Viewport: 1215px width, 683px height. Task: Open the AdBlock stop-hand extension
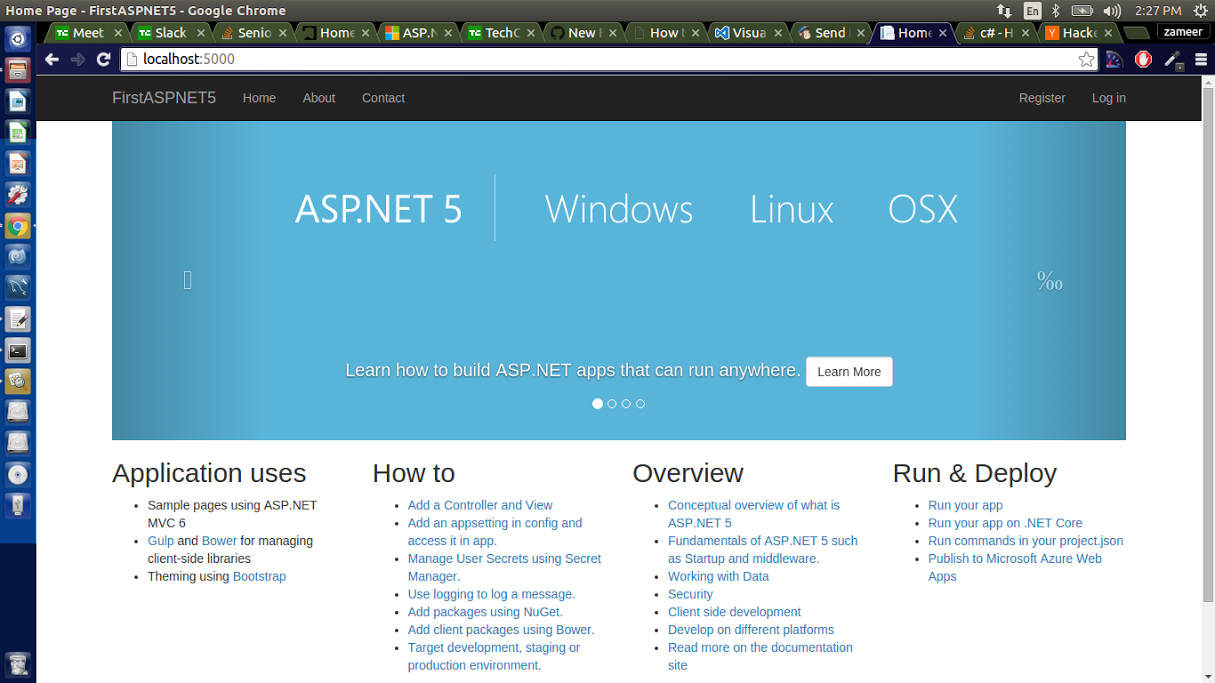pos(1143,59)
